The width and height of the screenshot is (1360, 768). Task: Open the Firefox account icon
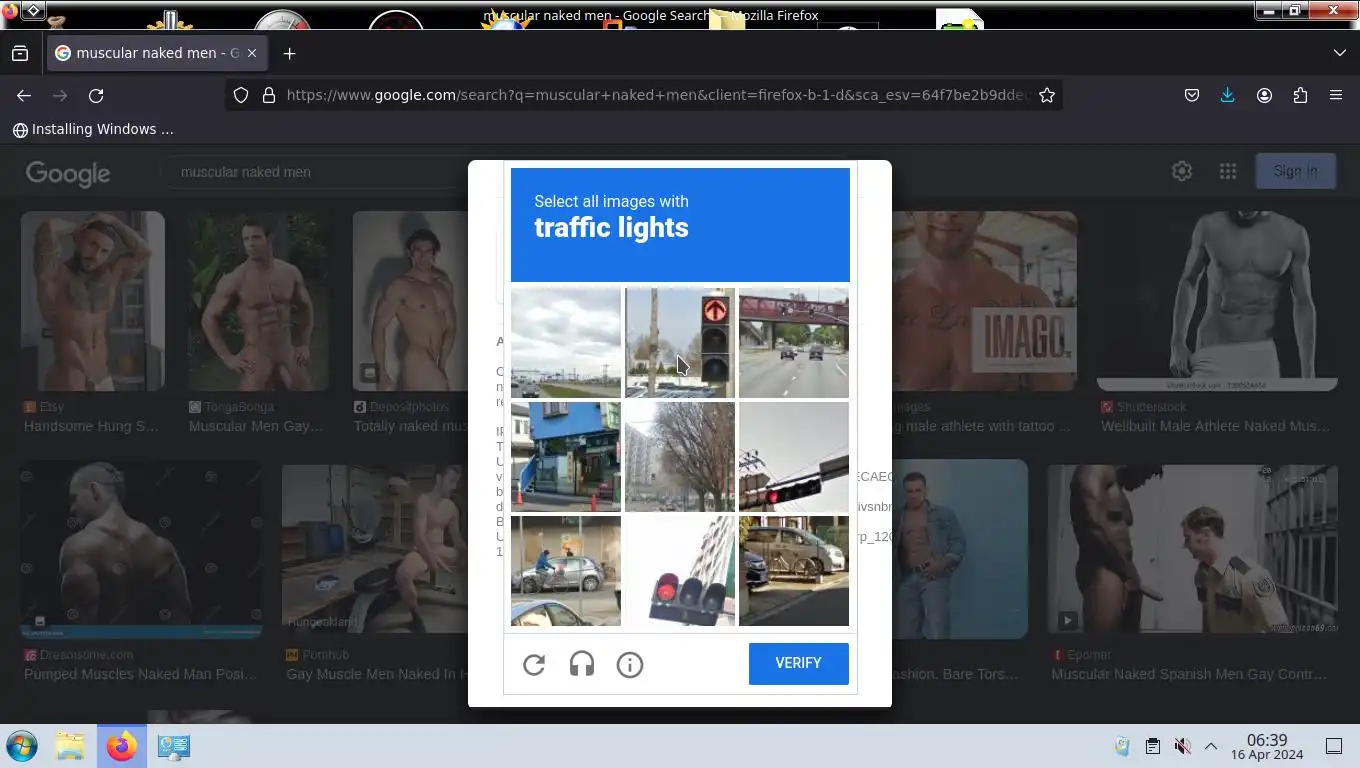(x=1264, y=95)
